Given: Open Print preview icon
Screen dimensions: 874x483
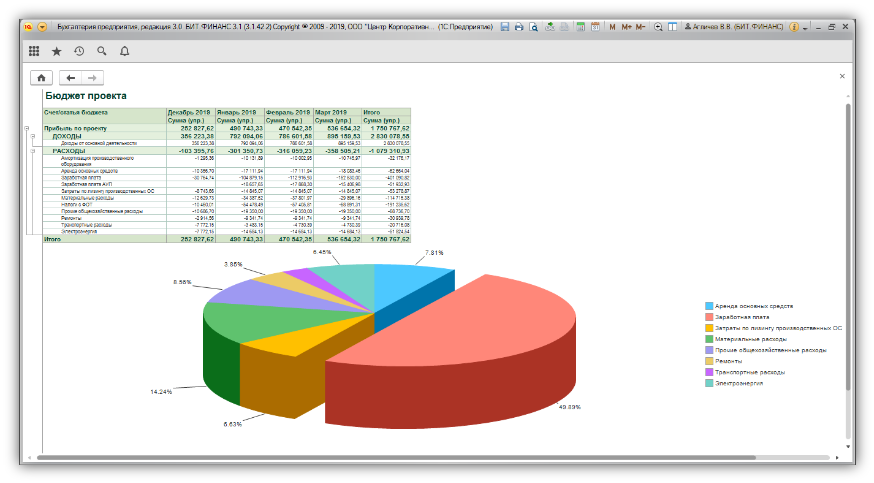Looking at the screenshot, I should 533,27.
